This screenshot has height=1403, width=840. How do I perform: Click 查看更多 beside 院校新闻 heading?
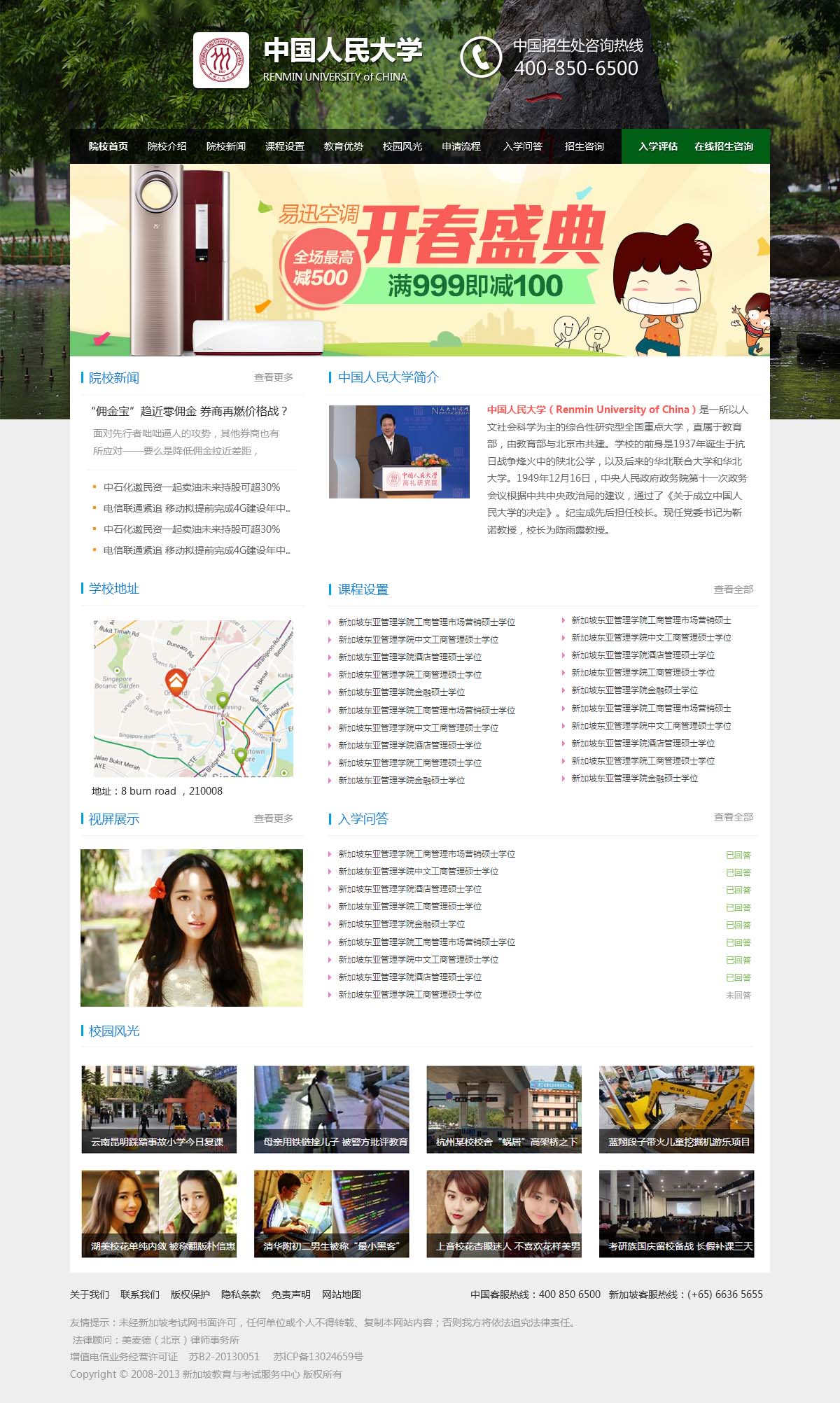[x=273, y=377]
